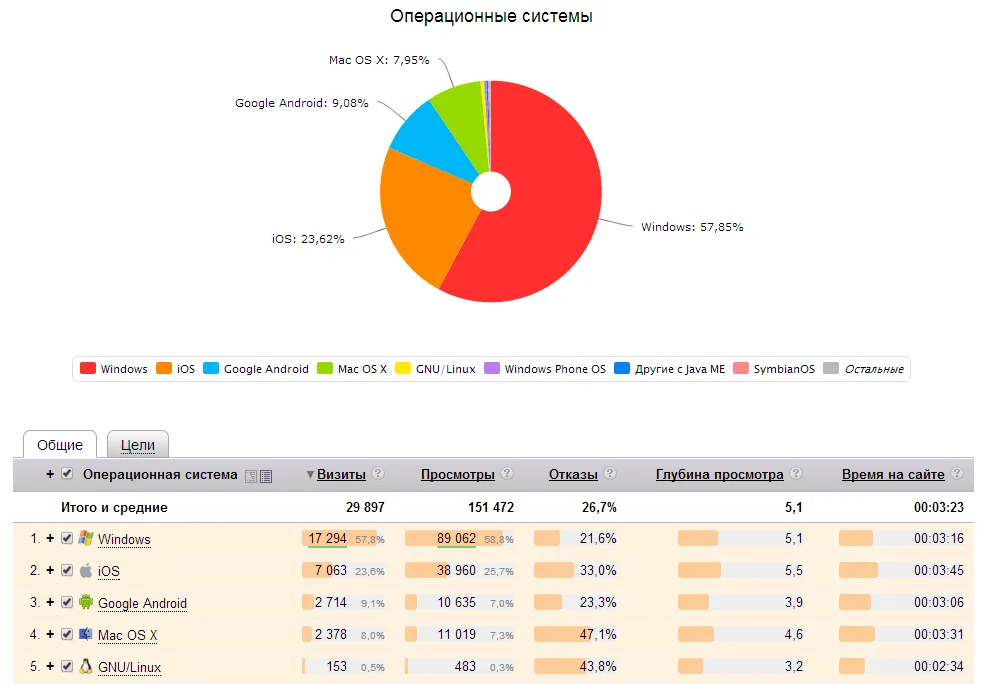
Task: Uncheck the Windows row checkbox
Action: coord(67,538)
